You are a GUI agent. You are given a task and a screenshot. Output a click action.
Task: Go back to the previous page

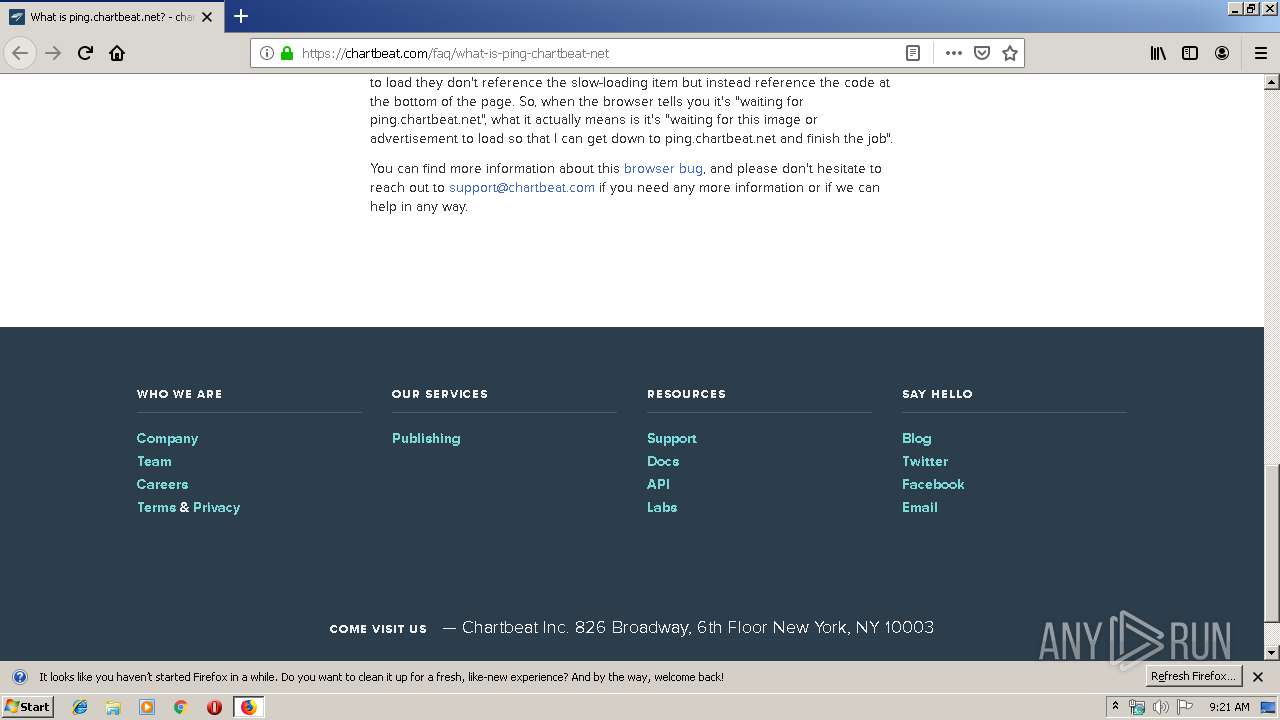tap(20, 53)
